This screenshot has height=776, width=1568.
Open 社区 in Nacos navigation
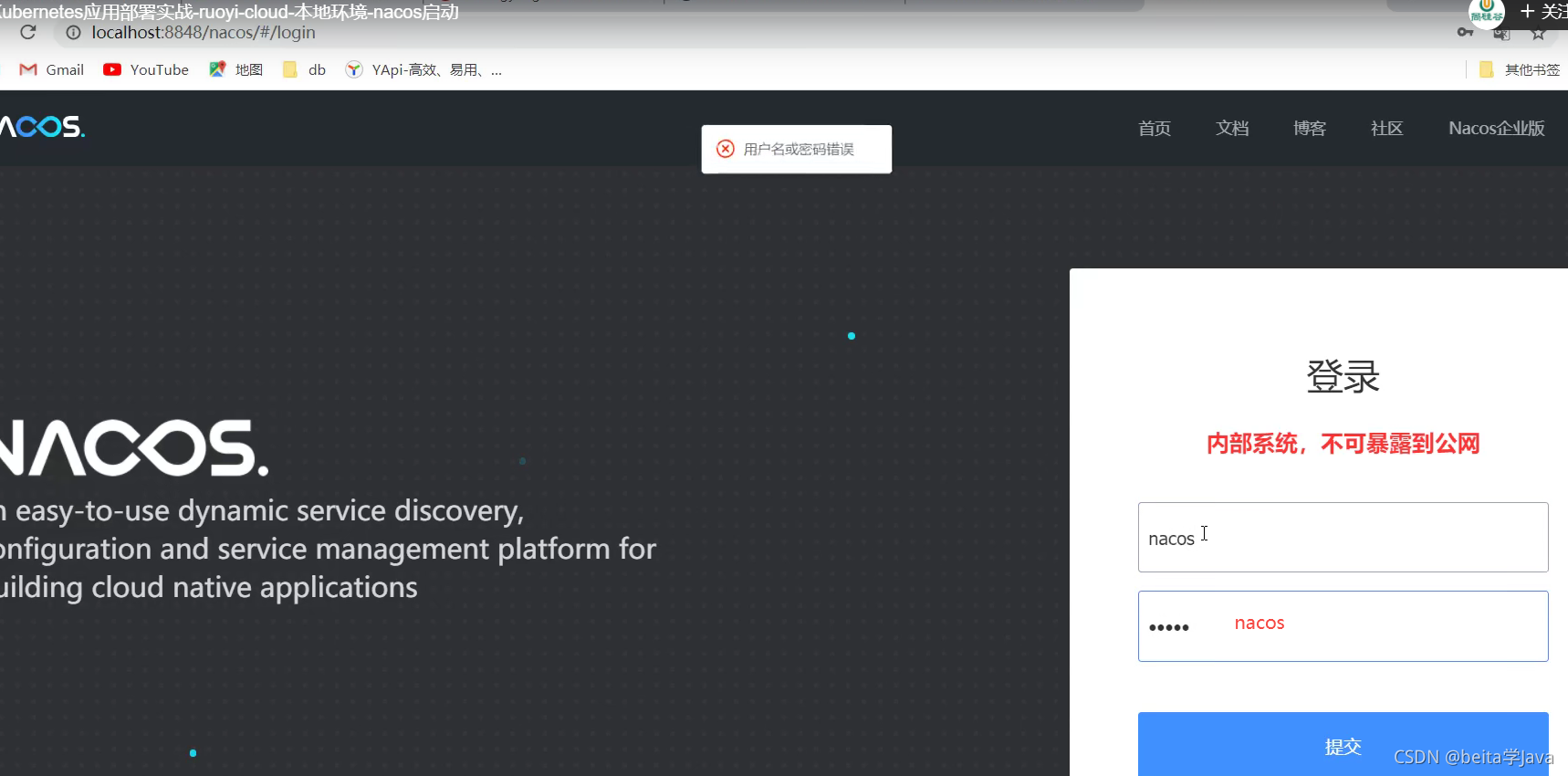pos(1387,128)
